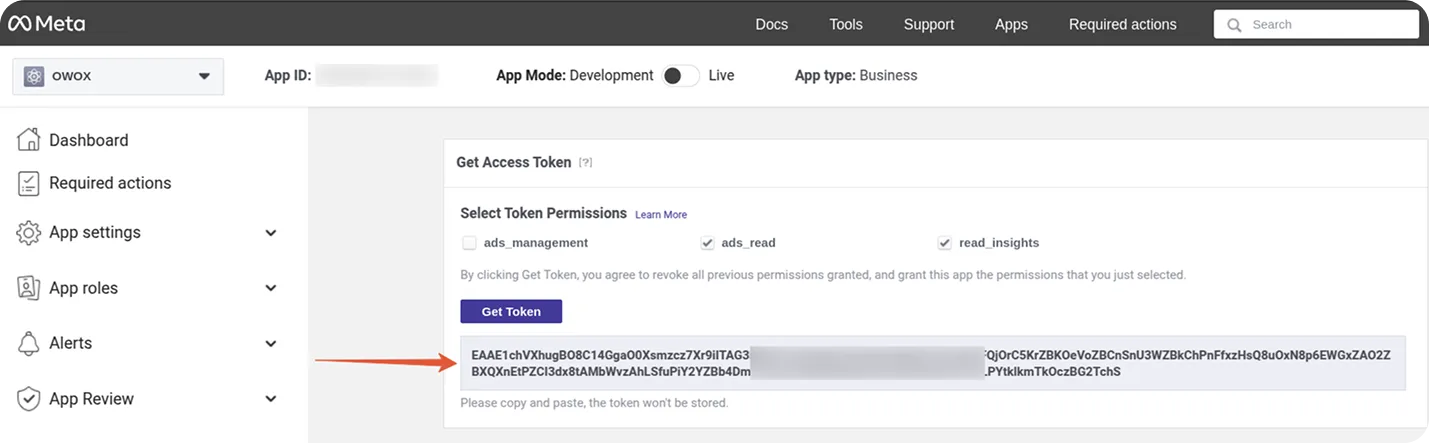
Task: Click the App settings gear icon
Action: click(29, 232)
